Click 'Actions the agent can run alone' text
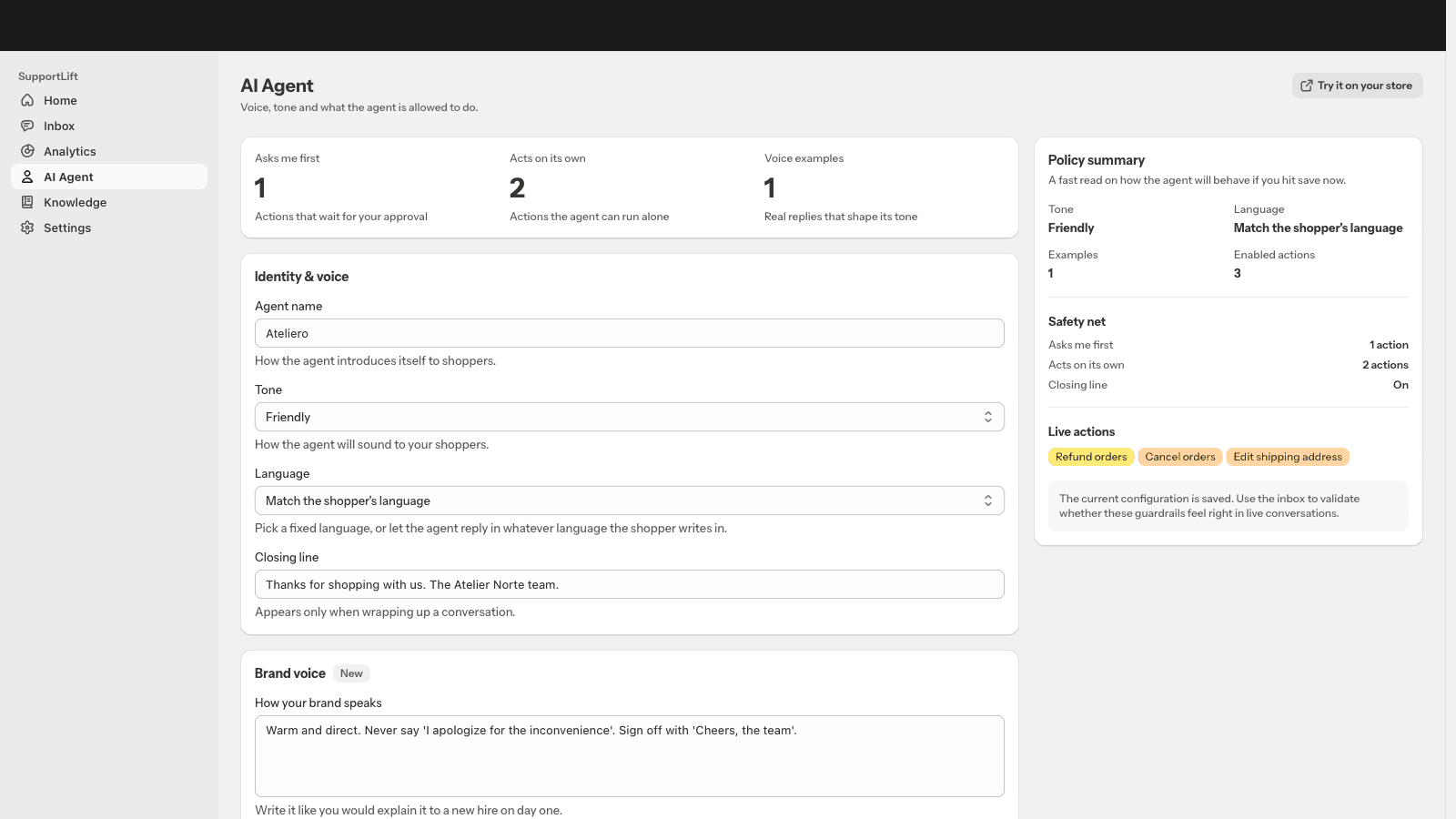The width and height of the screenshot is (1456, 819). tap(589, 217)
